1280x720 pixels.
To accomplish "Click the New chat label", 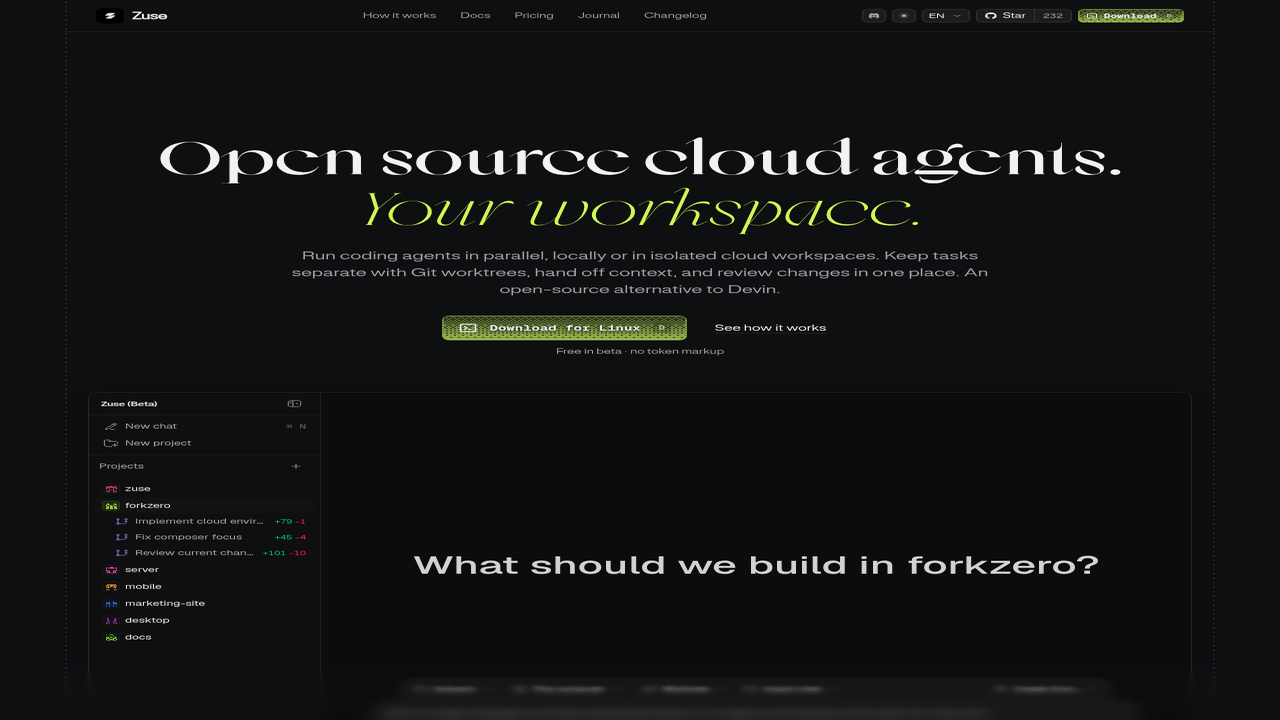I will pos(151,426).
